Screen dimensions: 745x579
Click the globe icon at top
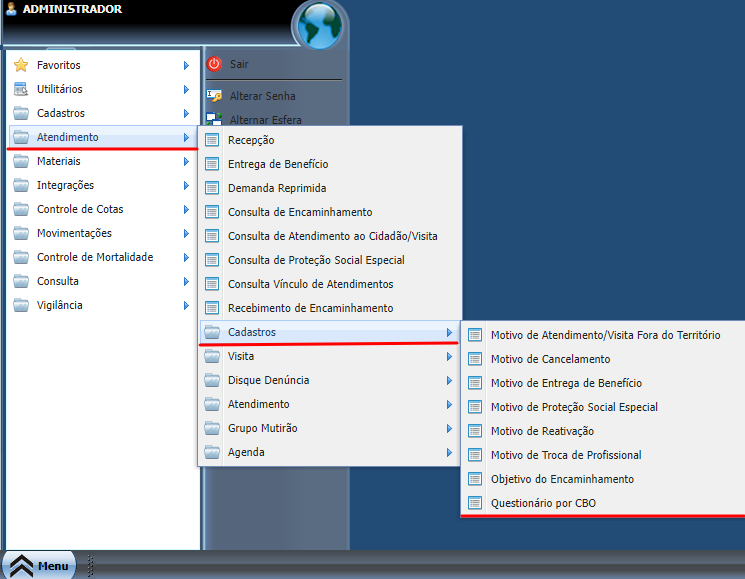(320, 25)
